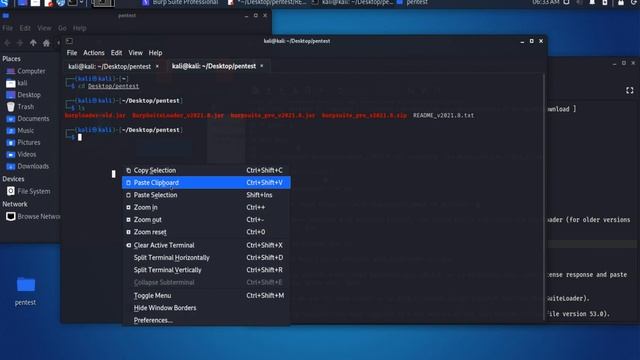This screenshot has width=640, height=360.
Task: Open file manager Help menu
Action: tap(80, 28)
